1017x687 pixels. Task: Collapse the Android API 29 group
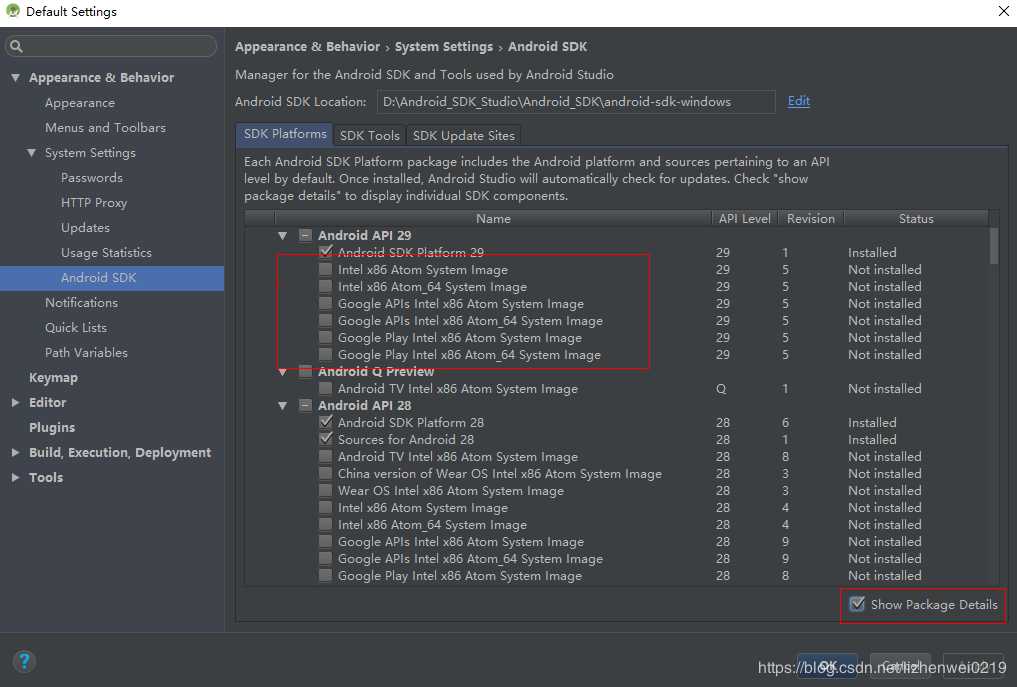point(284,236)
